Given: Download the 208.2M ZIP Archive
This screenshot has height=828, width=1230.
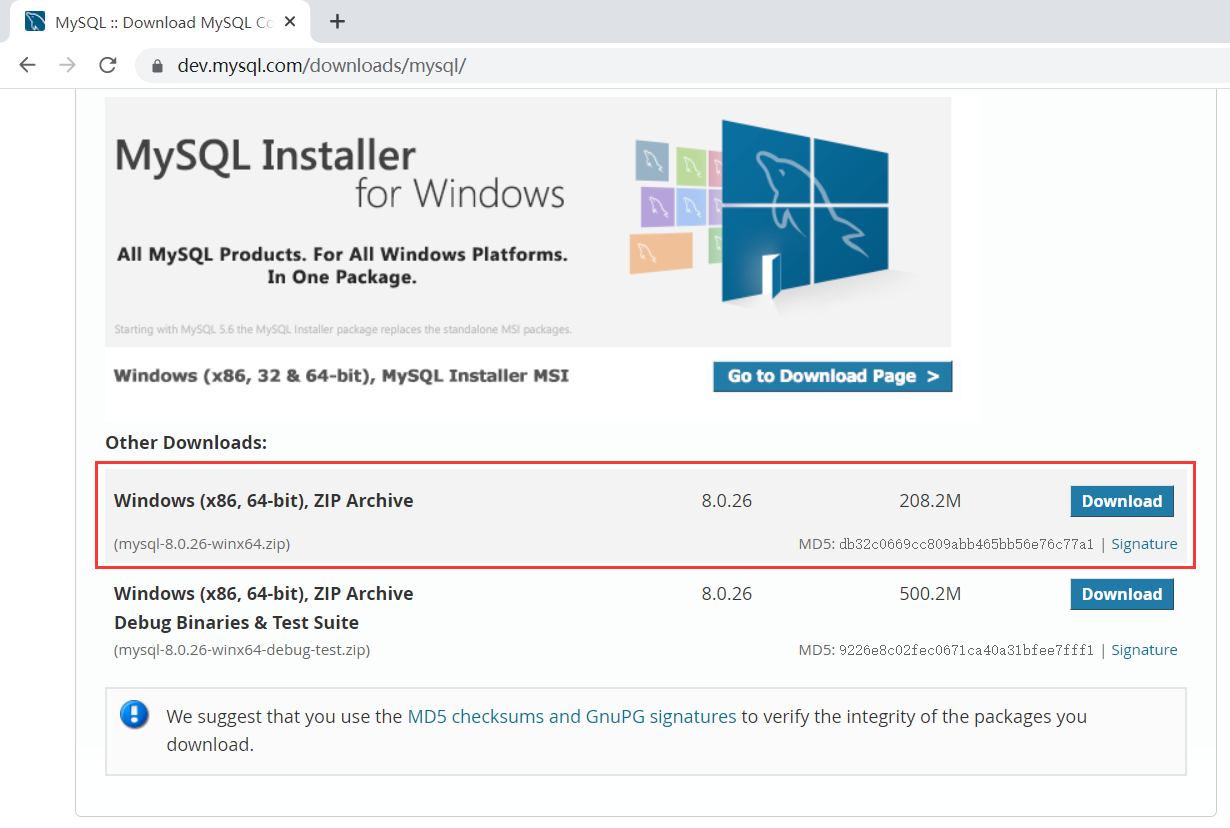Looking at the screenshot, I should click(x=1121, y=501).
